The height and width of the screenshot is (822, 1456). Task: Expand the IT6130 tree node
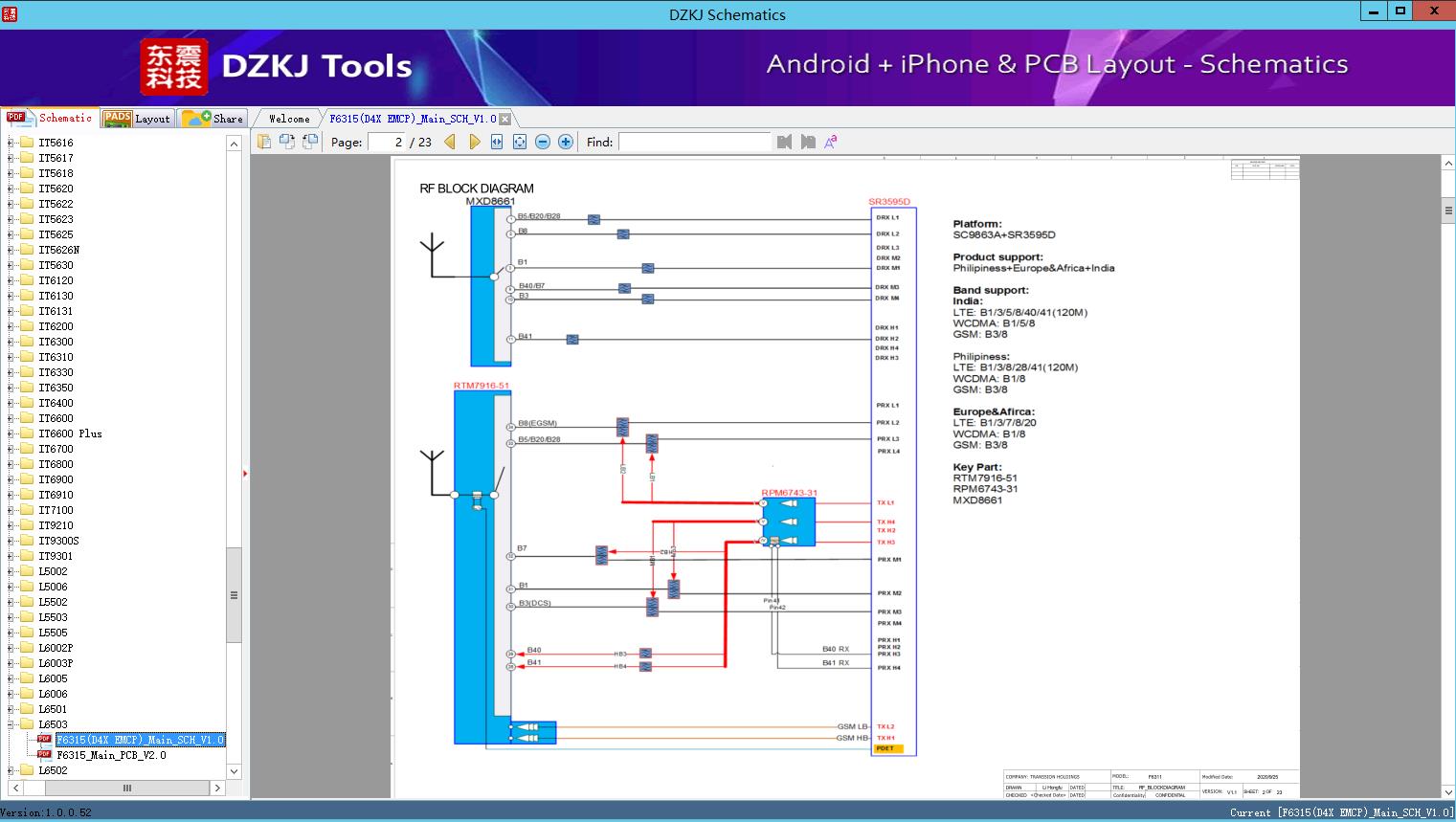pos(11,296)
